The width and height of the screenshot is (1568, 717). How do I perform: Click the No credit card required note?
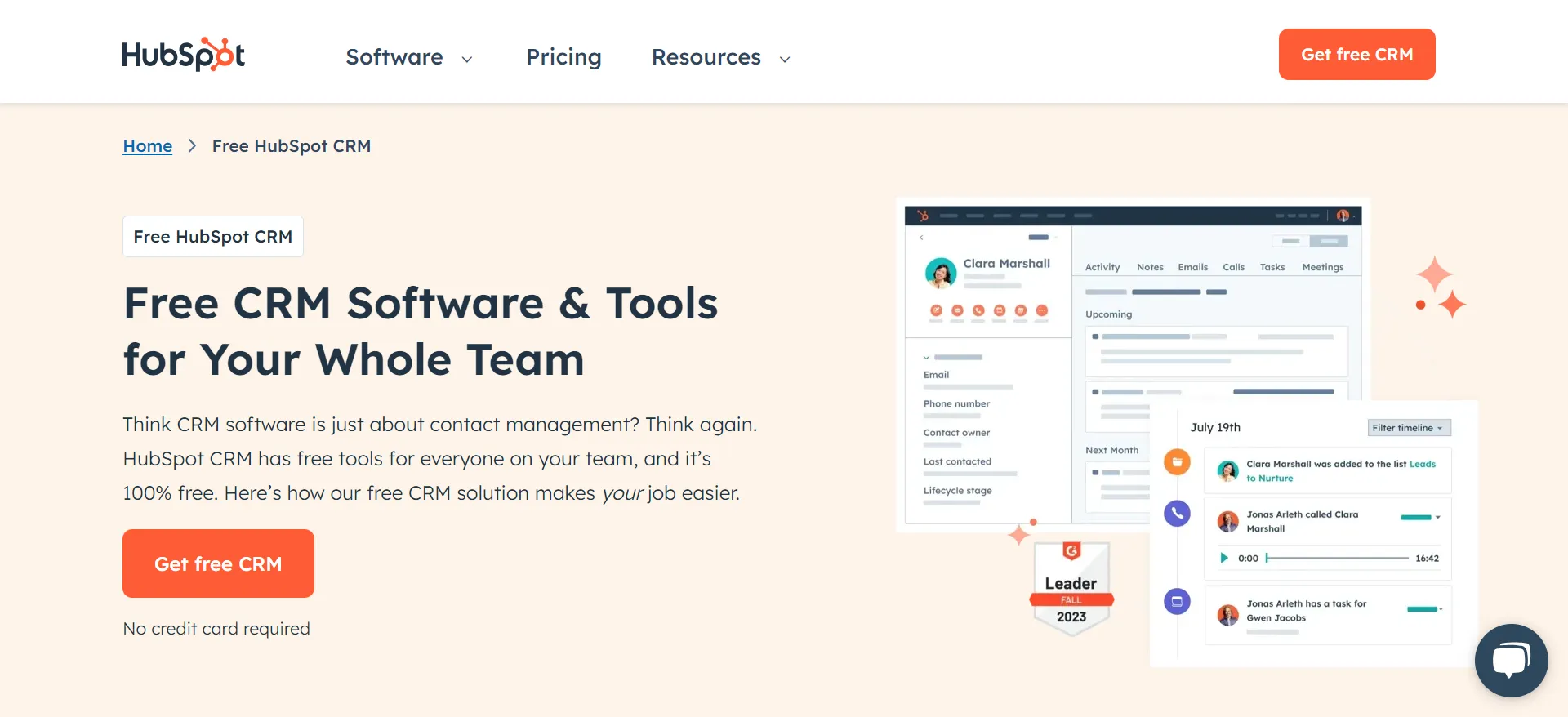tap(216, 629)
